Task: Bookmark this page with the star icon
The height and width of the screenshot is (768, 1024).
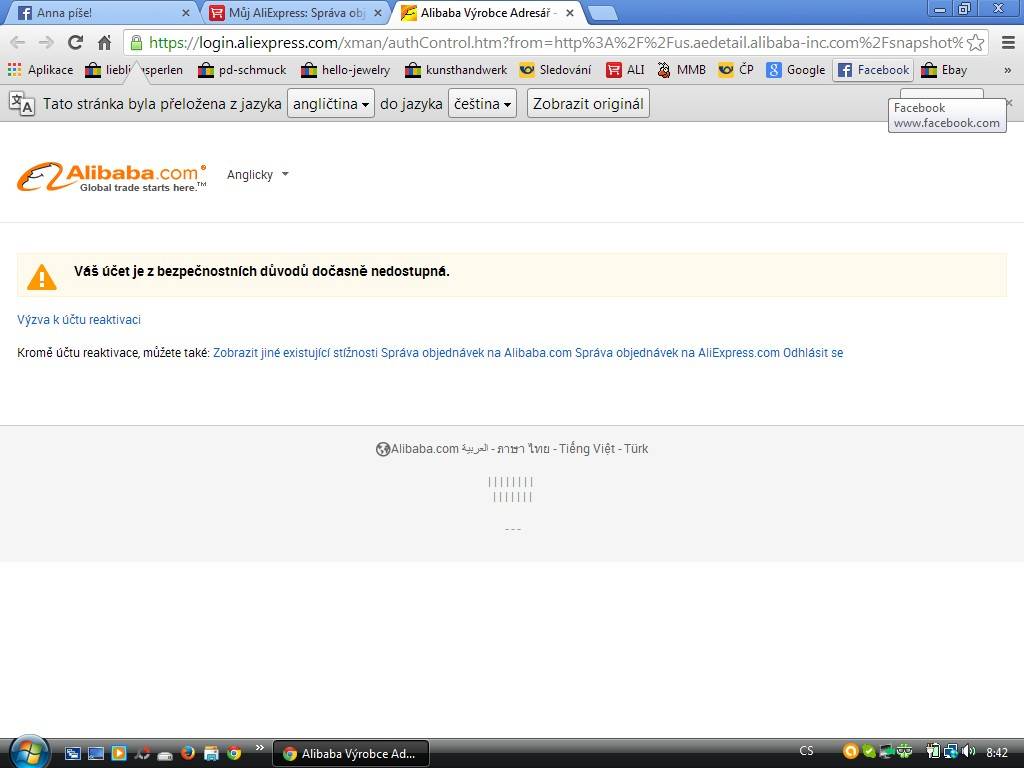Action: tap(975, 42)
